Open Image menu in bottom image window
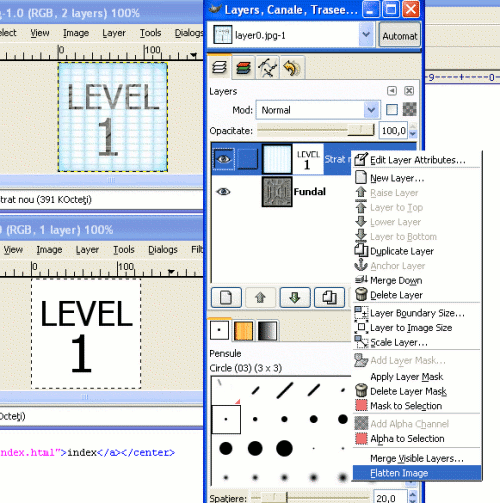500x503 pixels. (x=49, y=249)
